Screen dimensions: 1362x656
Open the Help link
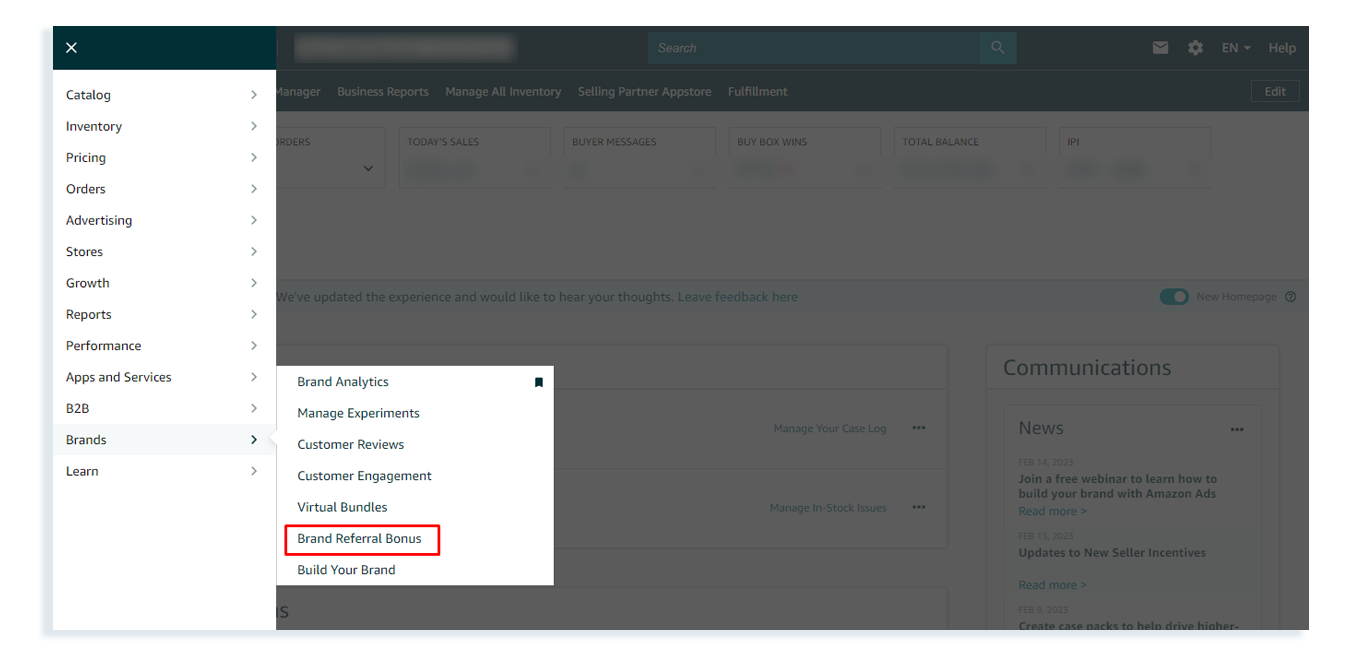tap(1282, 48)
